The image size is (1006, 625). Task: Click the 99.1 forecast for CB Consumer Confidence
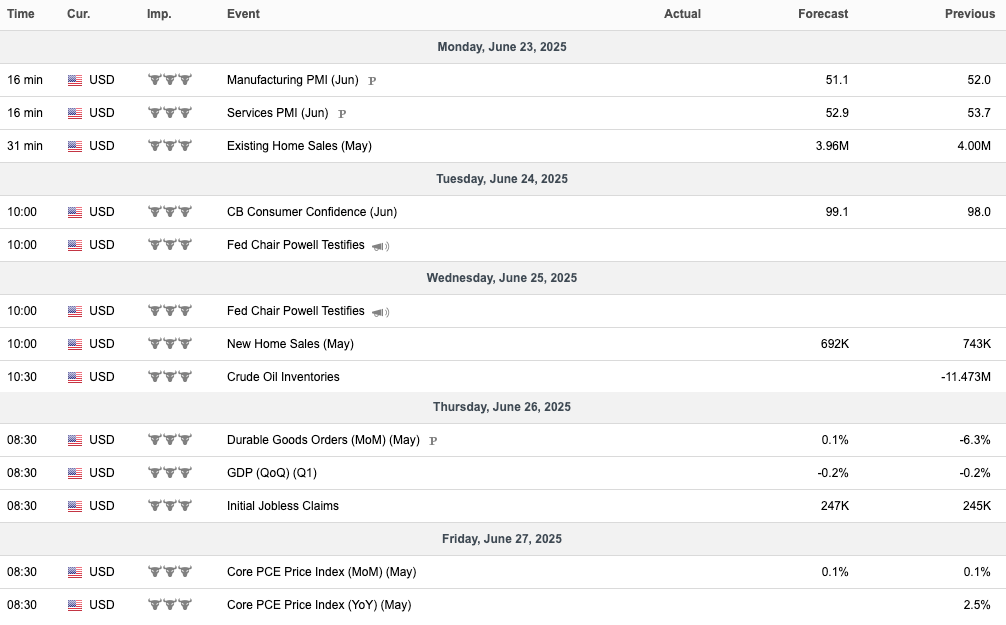pos(837,212)
